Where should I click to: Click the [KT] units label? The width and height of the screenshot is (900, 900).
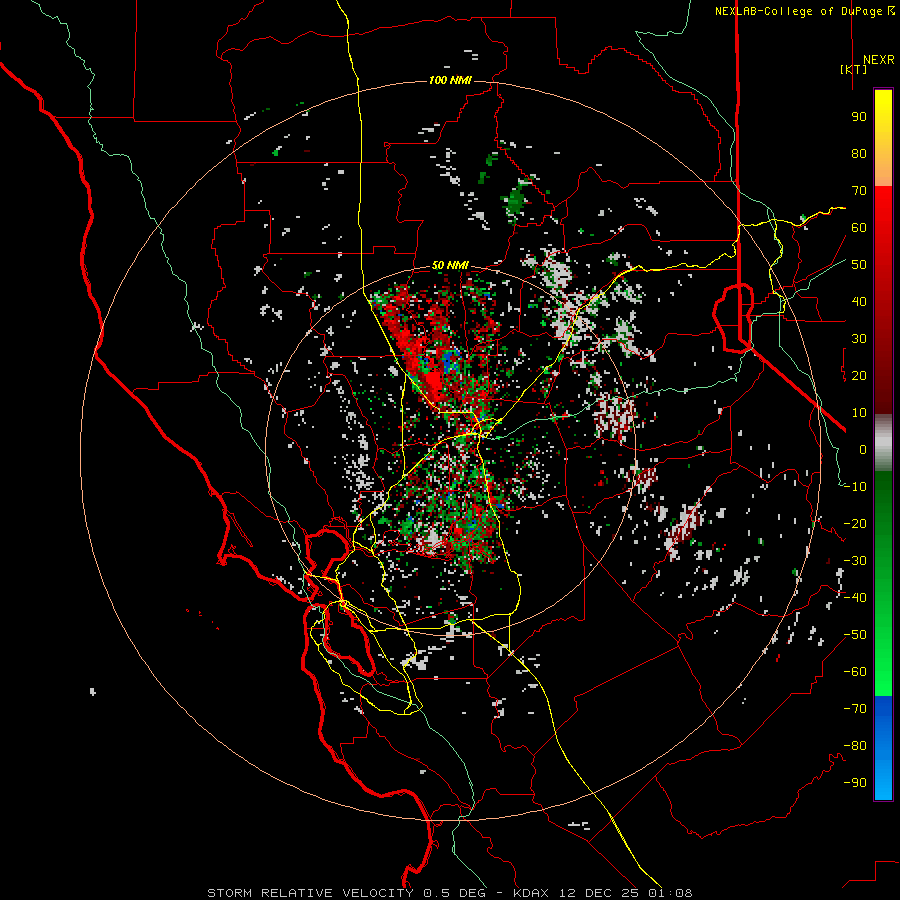tap(854, 69)
